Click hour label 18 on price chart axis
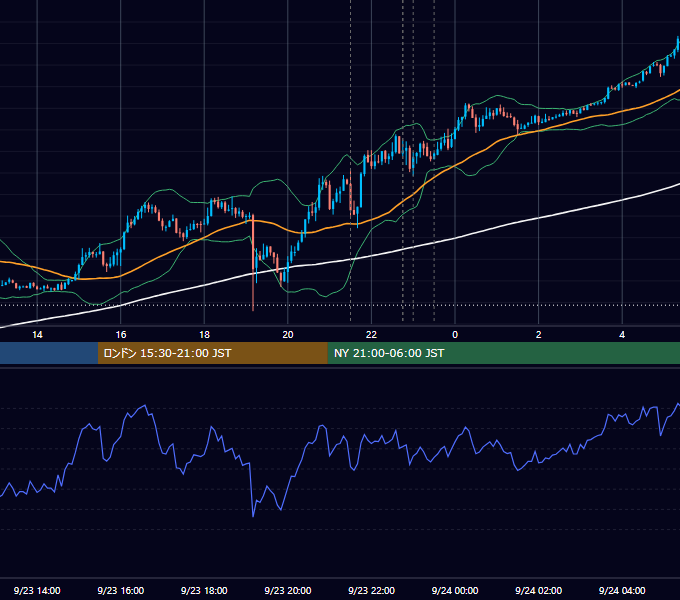 [x=204, y=335]
